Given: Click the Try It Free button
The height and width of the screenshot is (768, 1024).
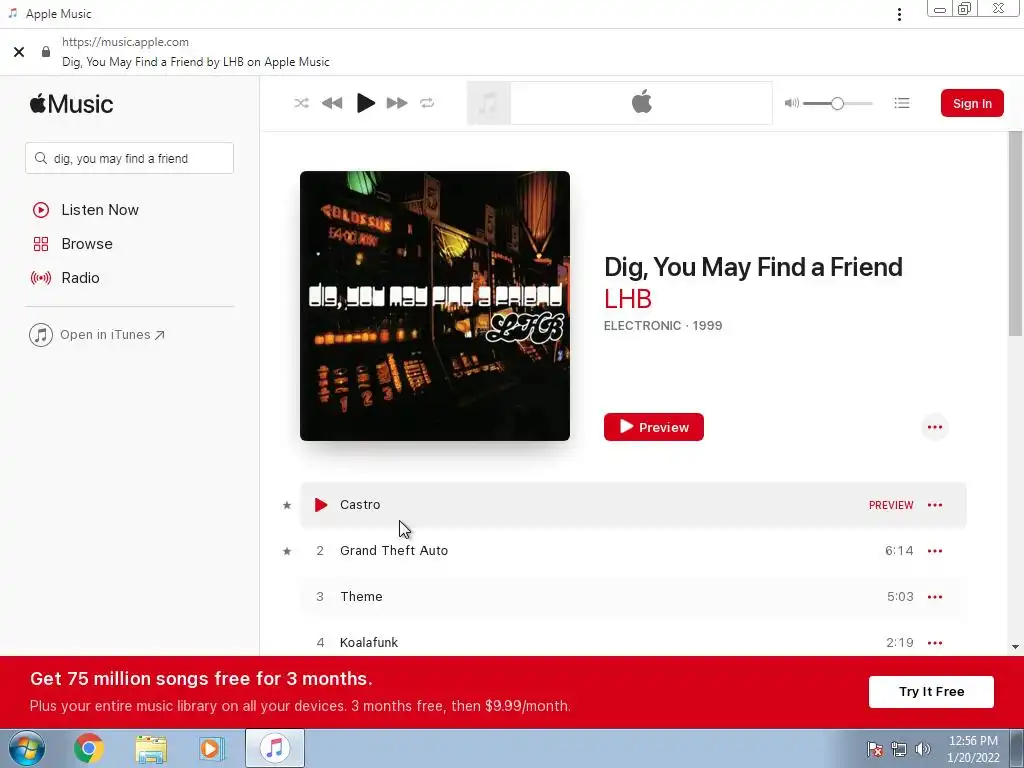Looking at the screenshot, I should (x=931, y=692).
